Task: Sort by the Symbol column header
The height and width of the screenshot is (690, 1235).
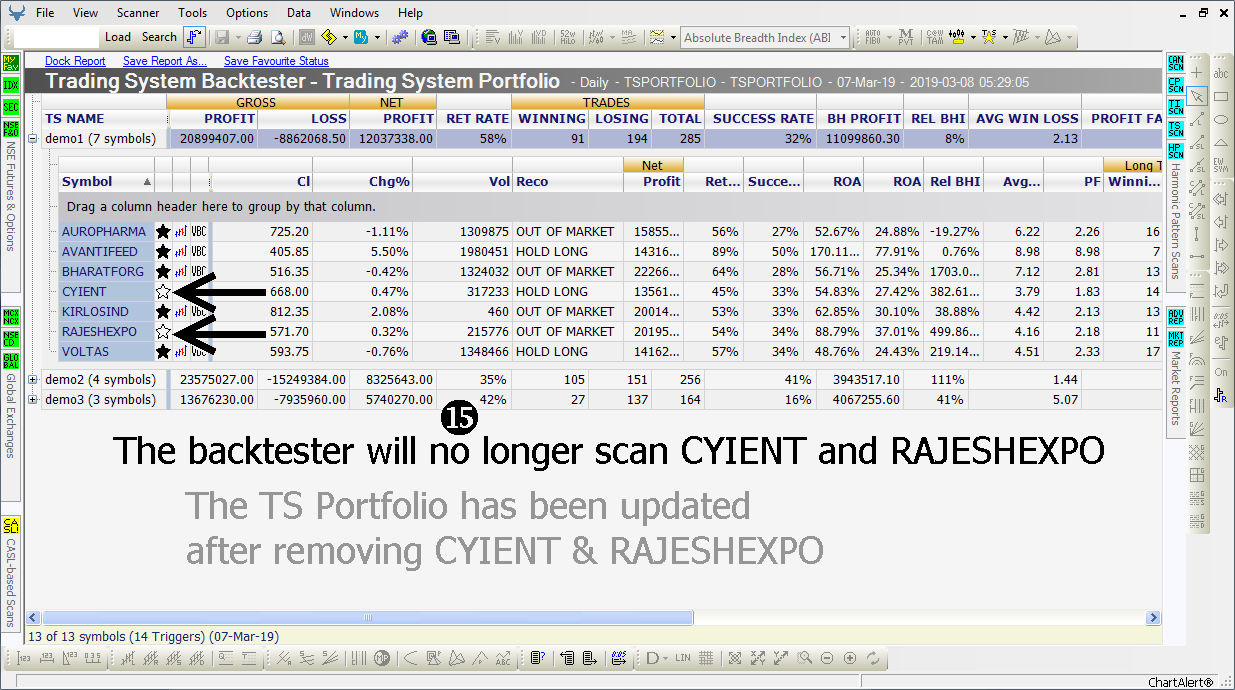Action: (106, 181)
